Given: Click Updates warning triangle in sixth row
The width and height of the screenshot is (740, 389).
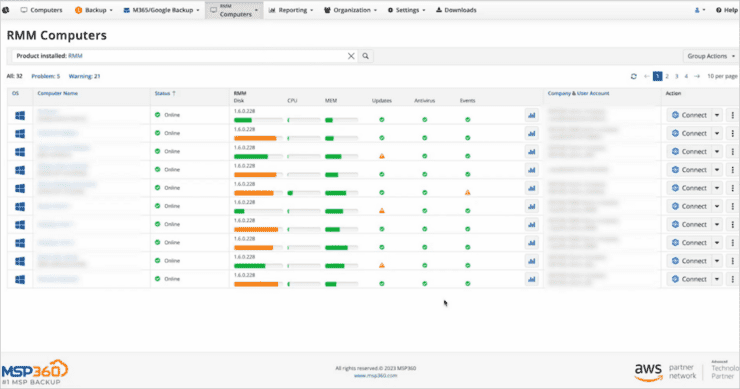Looking at the screenshot, I should tap(382, 211).
